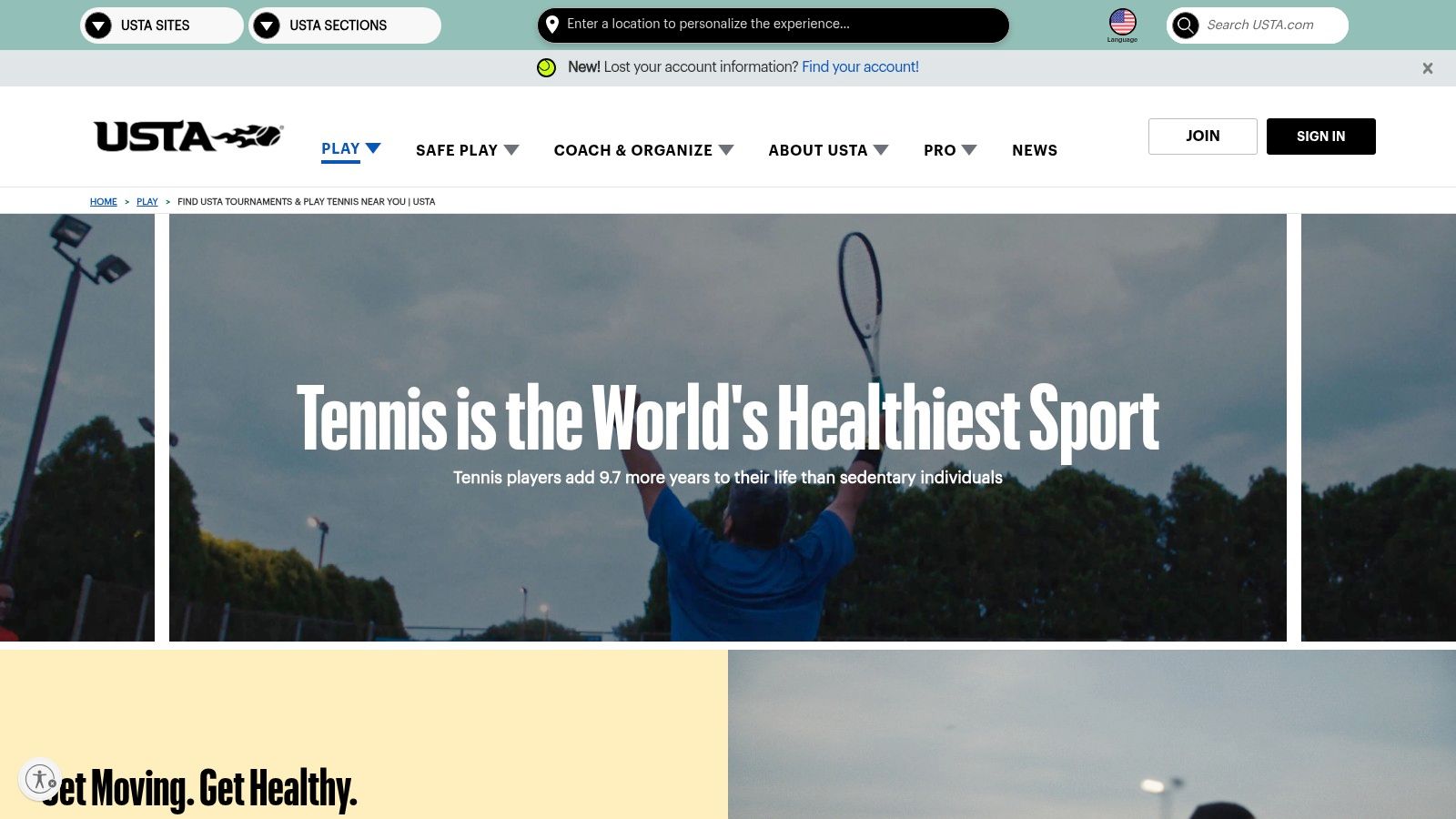This screenshot has width=1456, height=819.
Task: Open the Pro menu
Action: [x=950, y=150]
